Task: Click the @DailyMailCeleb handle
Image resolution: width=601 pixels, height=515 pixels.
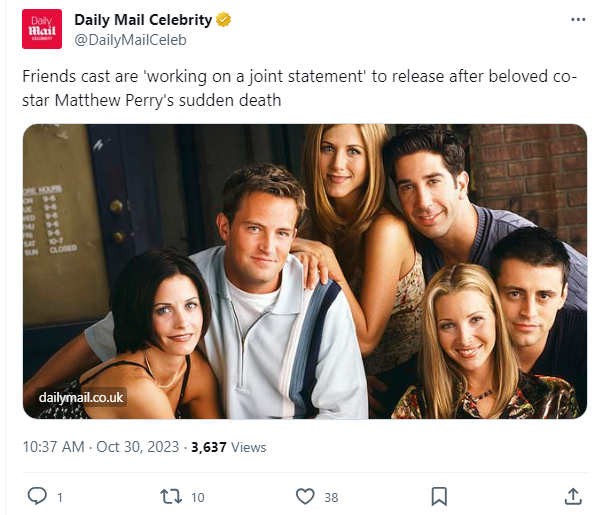Action: tap(130, 40)
